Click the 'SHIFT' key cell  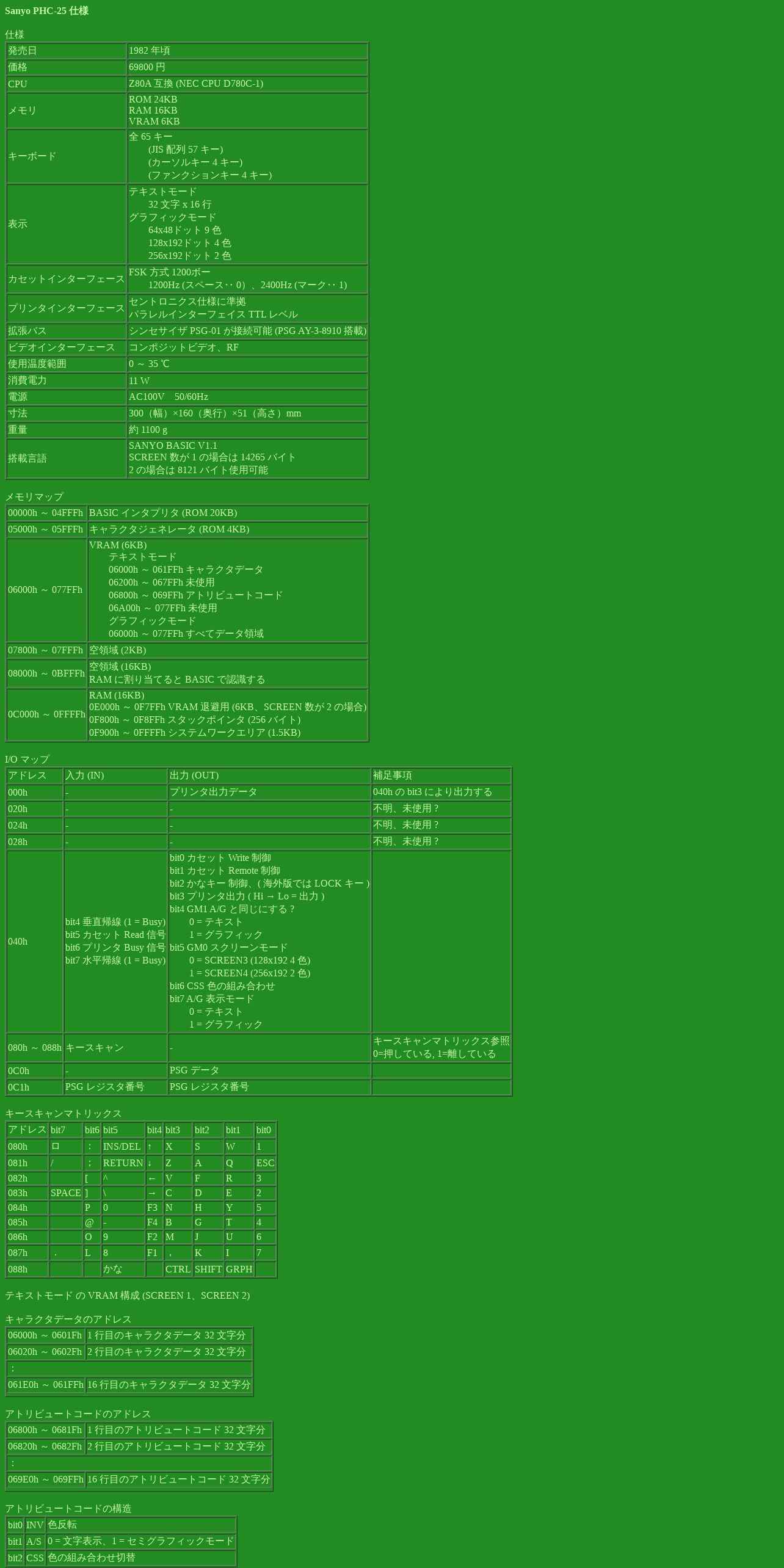(x=208, y=1269)
